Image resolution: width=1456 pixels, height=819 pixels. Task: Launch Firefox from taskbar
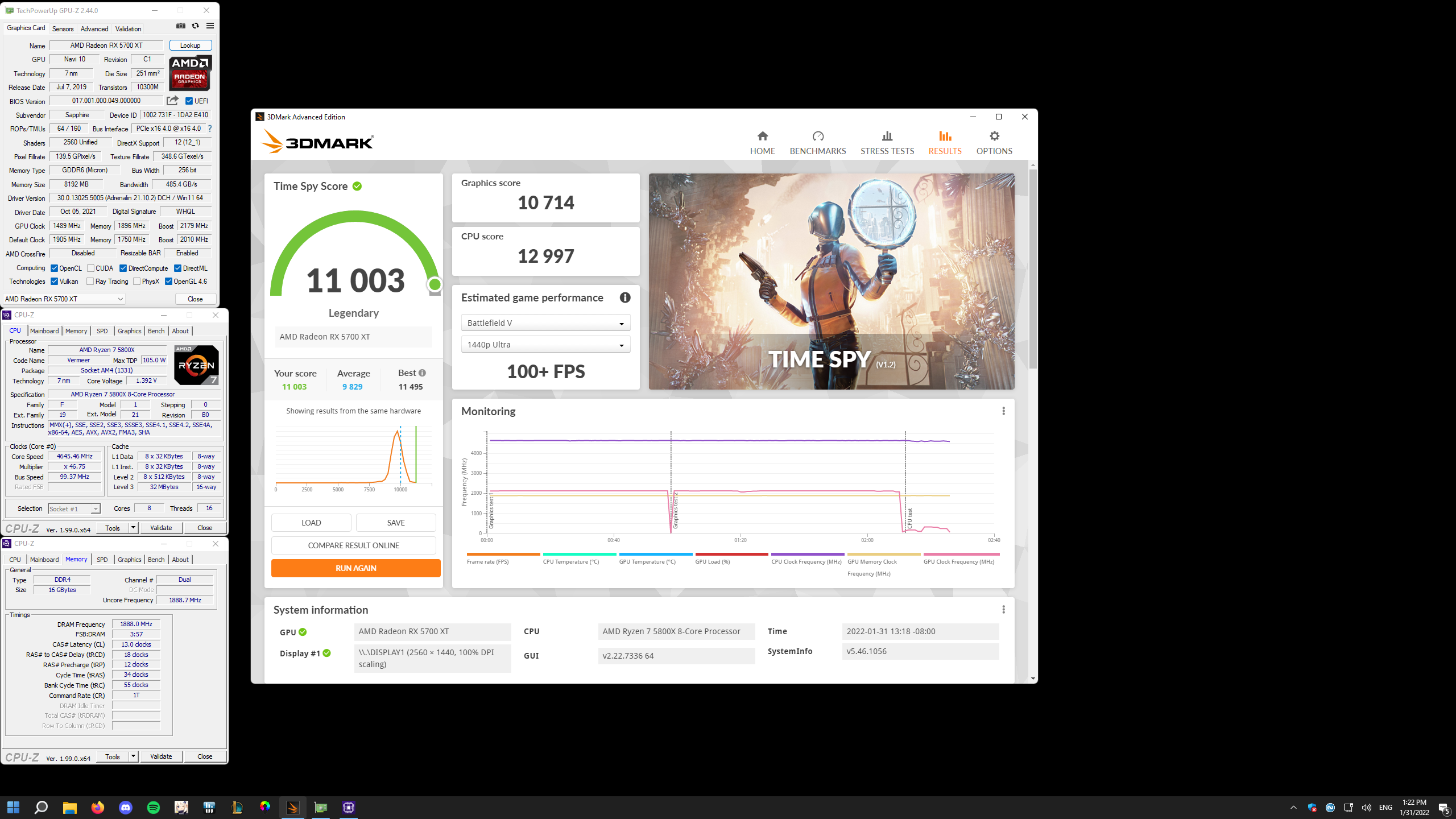98,807
